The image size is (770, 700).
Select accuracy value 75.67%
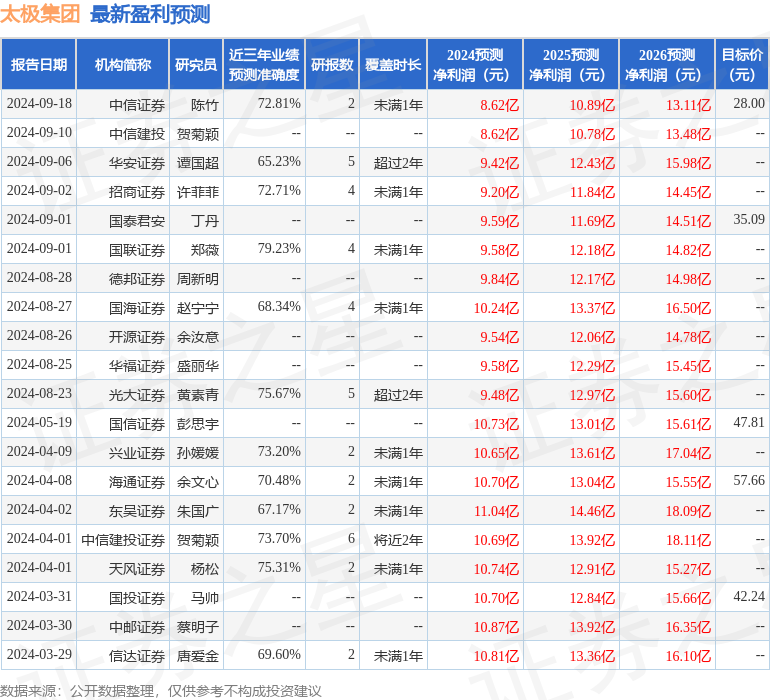click(x=279, y=393)
